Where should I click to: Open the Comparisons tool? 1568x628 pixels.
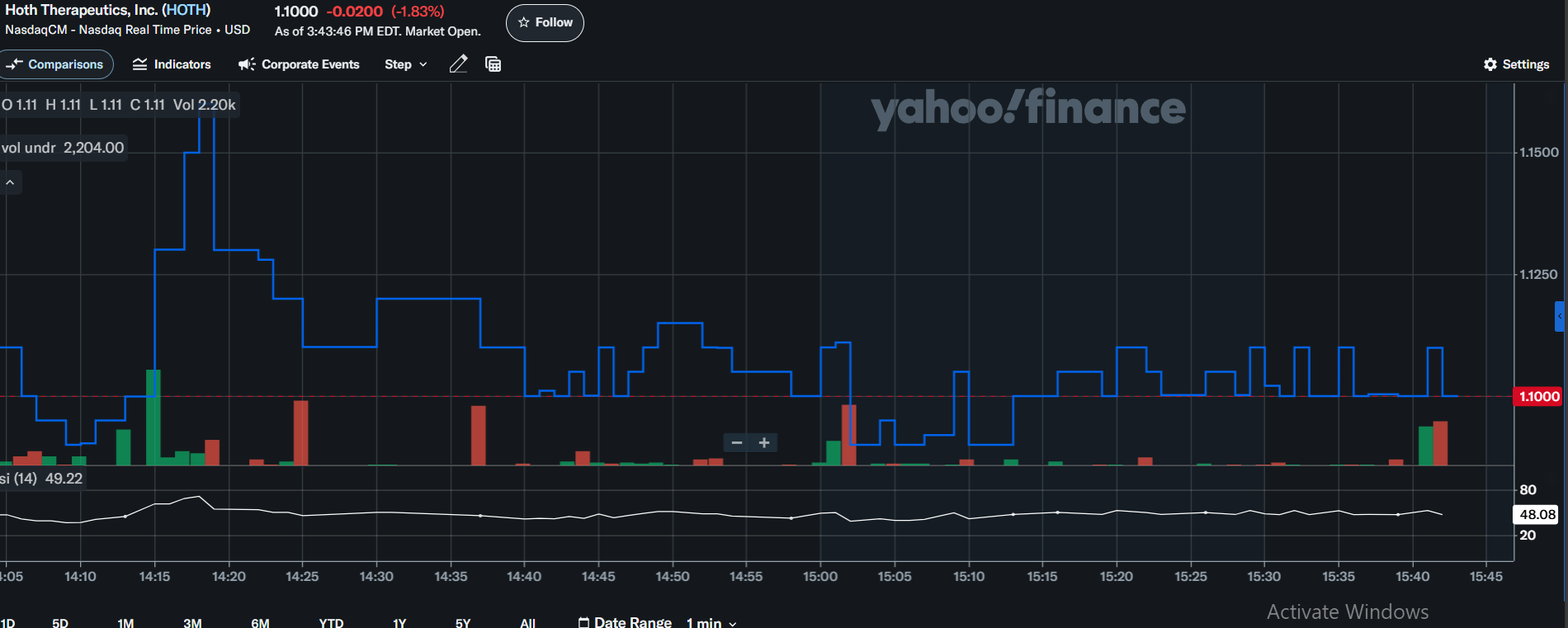click(x=55, y=64)
